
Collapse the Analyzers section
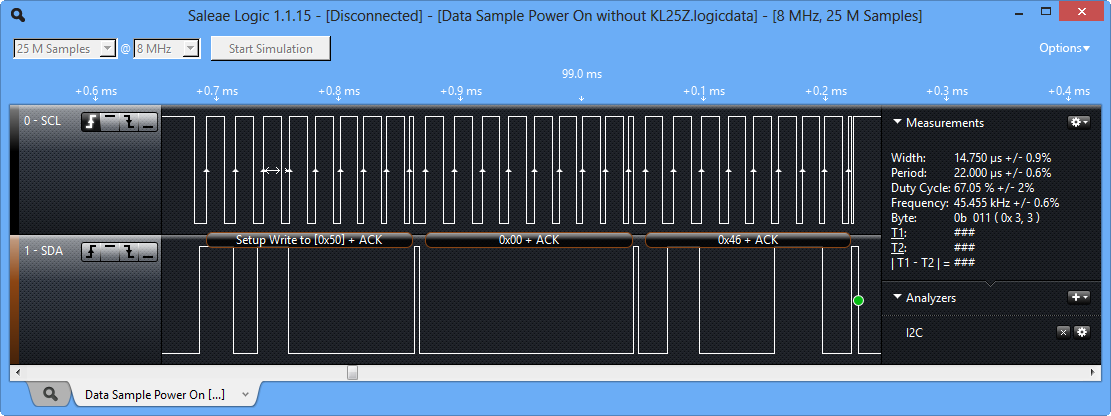[x=896, y=298]
